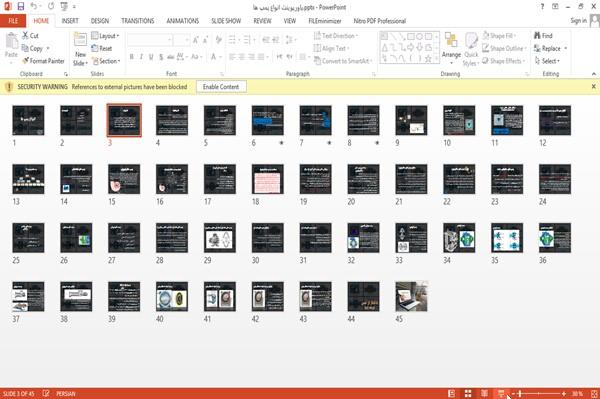The height and width of the screenshot is (399, 600).
Task: Click the Undo arrow in title bar
Action: click(x=34, y=7)
